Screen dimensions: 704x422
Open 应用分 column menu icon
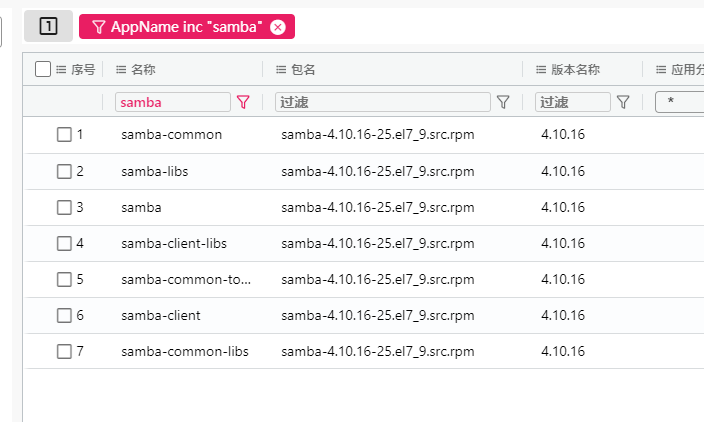point(661,69)
